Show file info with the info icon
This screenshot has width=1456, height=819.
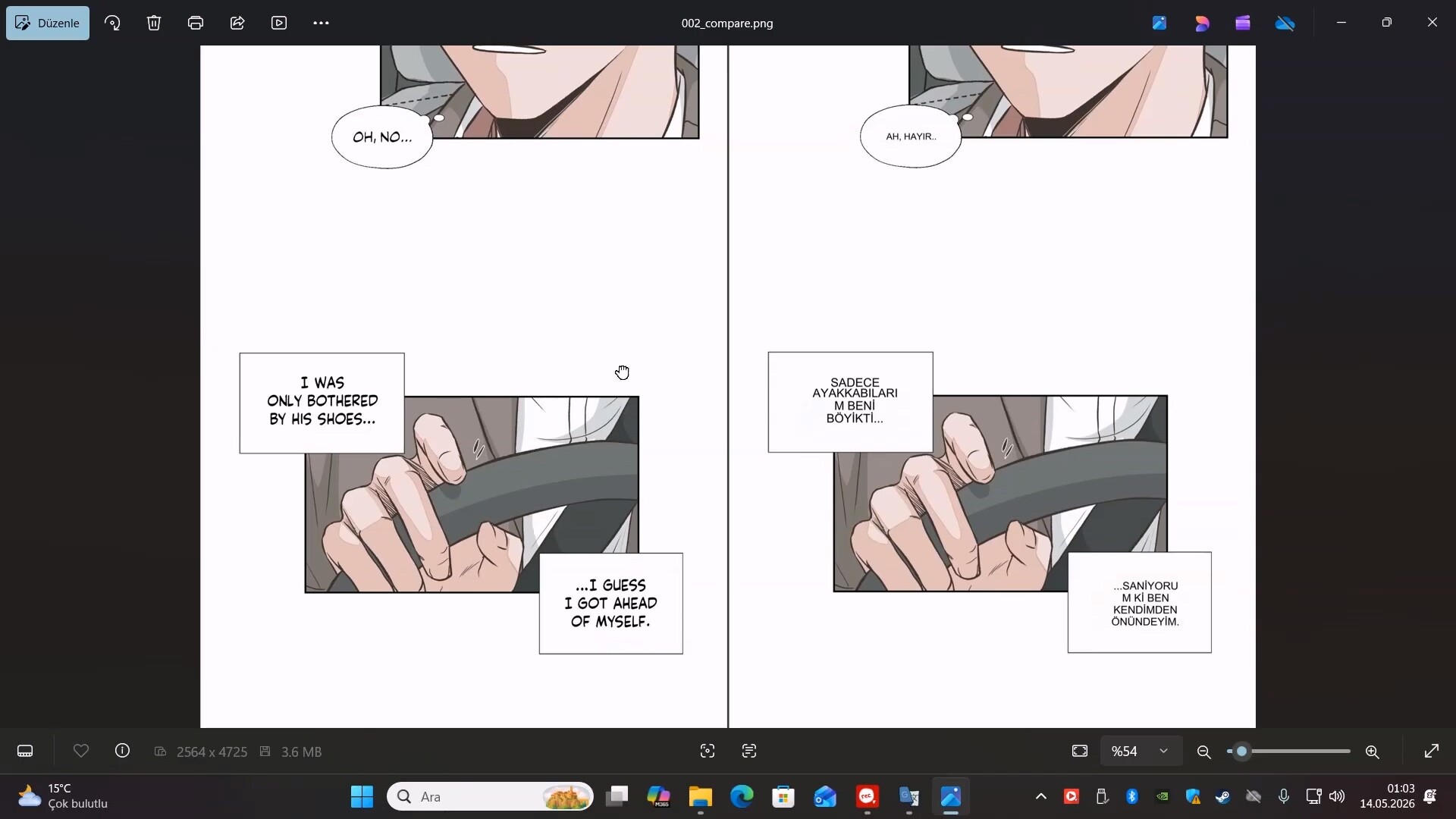coord(122,751)
